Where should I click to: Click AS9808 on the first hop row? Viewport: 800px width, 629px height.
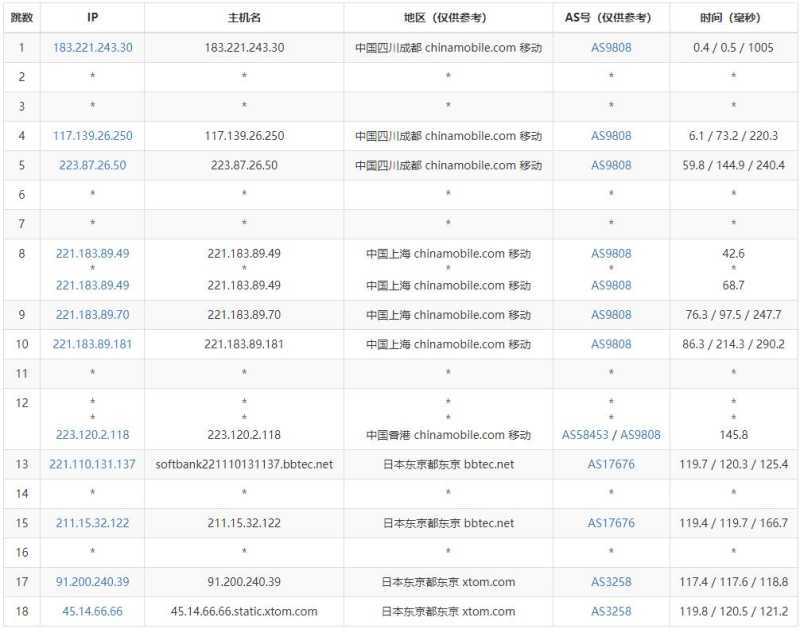click(x=610, y=47)
